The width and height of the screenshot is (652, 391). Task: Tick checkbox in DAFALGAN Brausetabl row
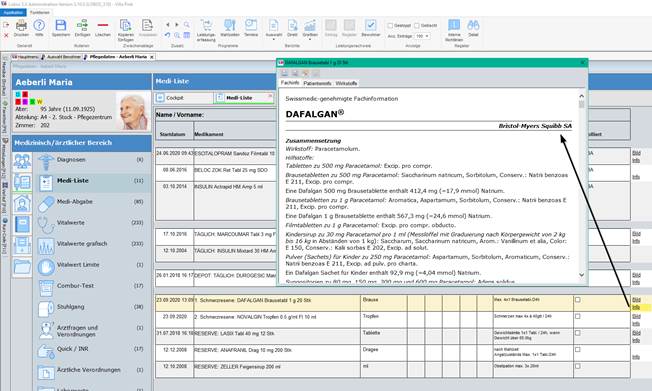click(578, 299)
